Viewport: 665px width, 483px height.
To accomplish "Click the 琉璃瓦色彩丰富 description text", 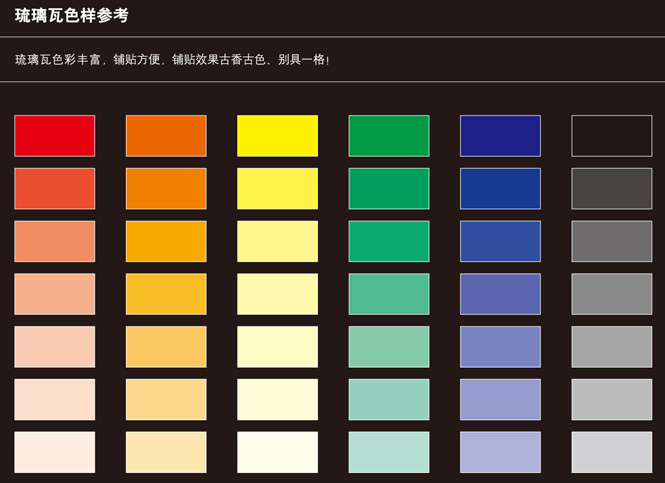I will tap(172, 60).
